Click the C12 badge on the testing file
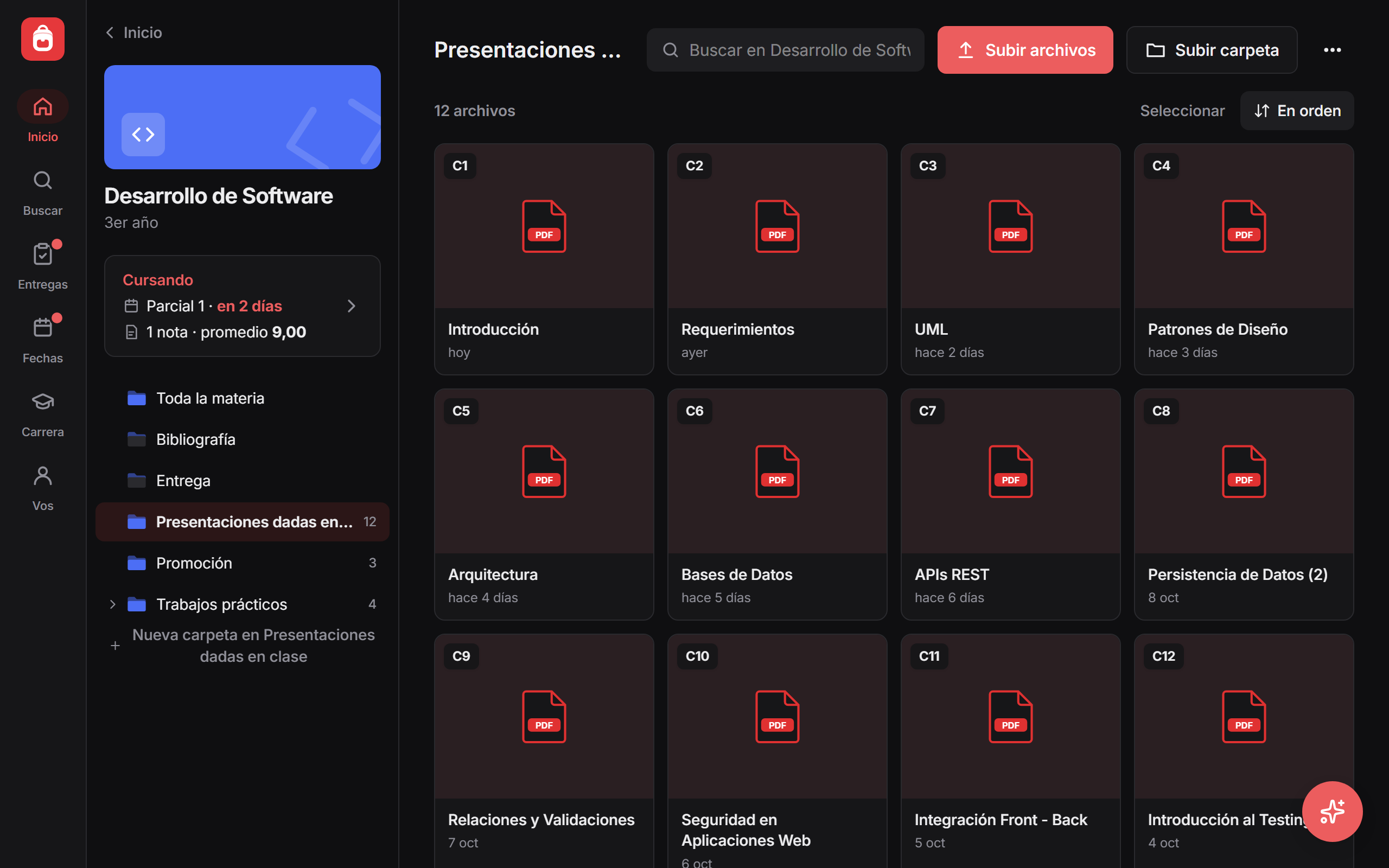This screenshot has width=1389, height=868. tap(1163, 656)
